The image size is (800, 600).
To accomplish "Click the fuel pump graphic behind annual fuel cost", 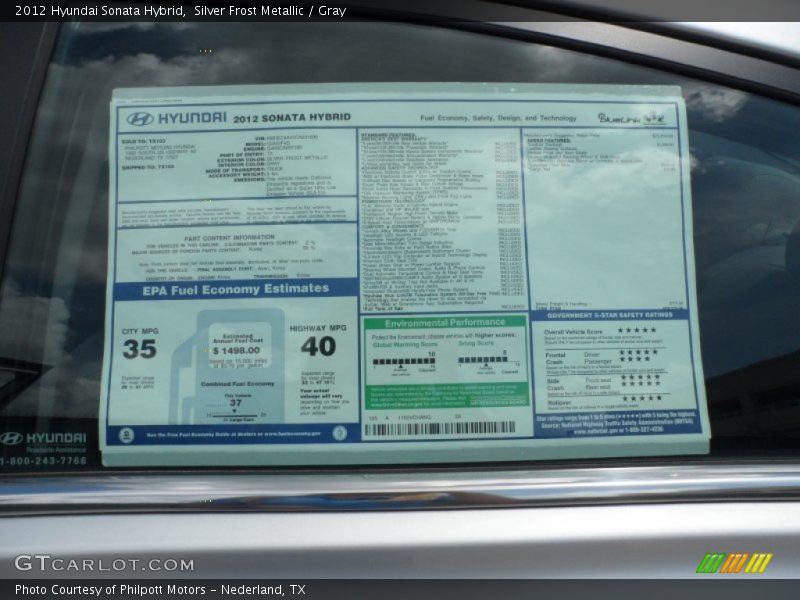I will click(x=227, y=365).
